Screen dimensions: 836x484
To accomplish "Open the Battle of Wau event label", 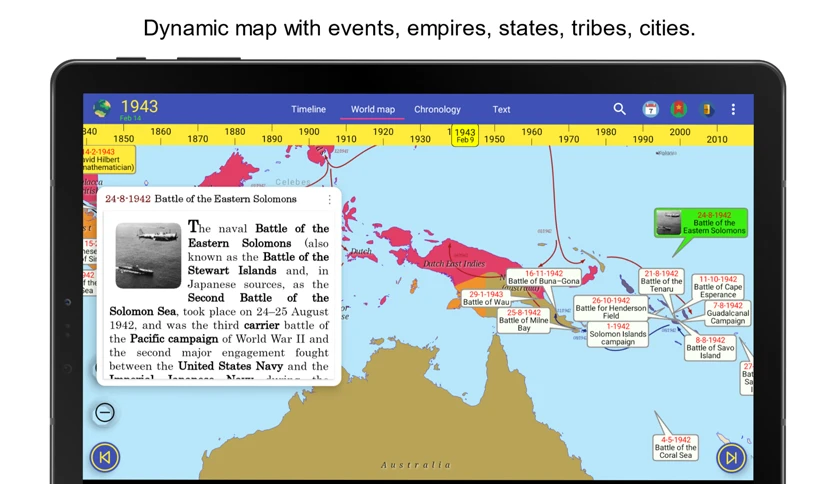I will click(486, 298).
